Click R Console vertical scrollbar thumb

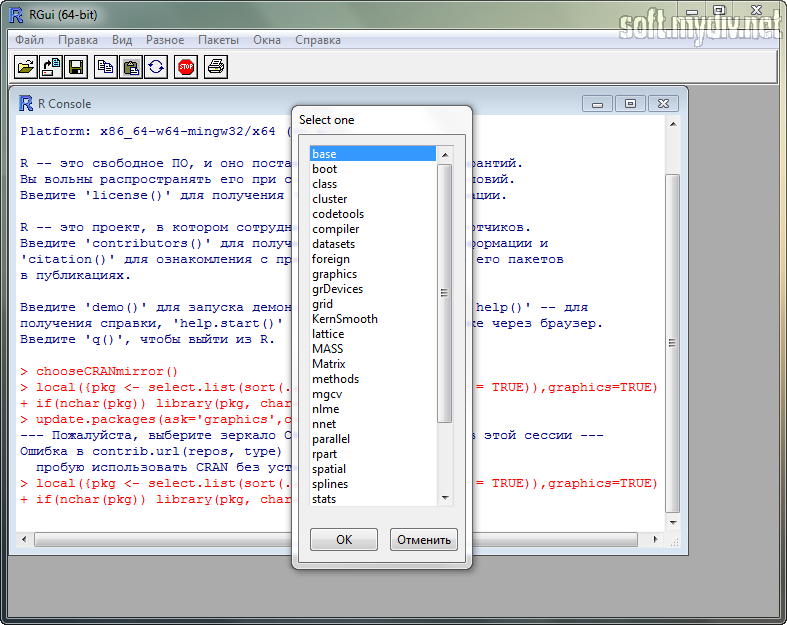click(673, 343)
